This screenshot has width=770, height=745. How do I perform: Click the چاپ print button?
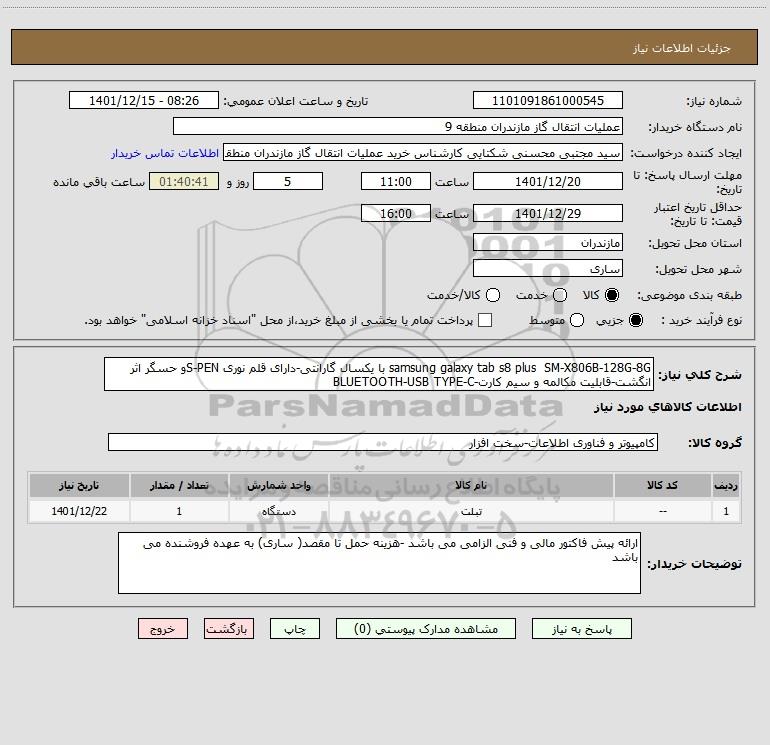pos(295,629)
